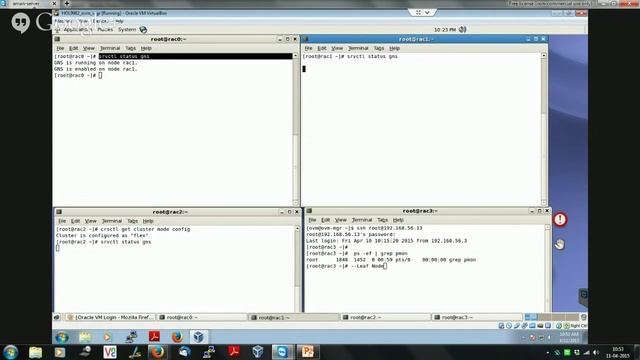Switch to root@rac0 in GNOME window list
This screenshot has width=640, height=360.
coord(202,317)
